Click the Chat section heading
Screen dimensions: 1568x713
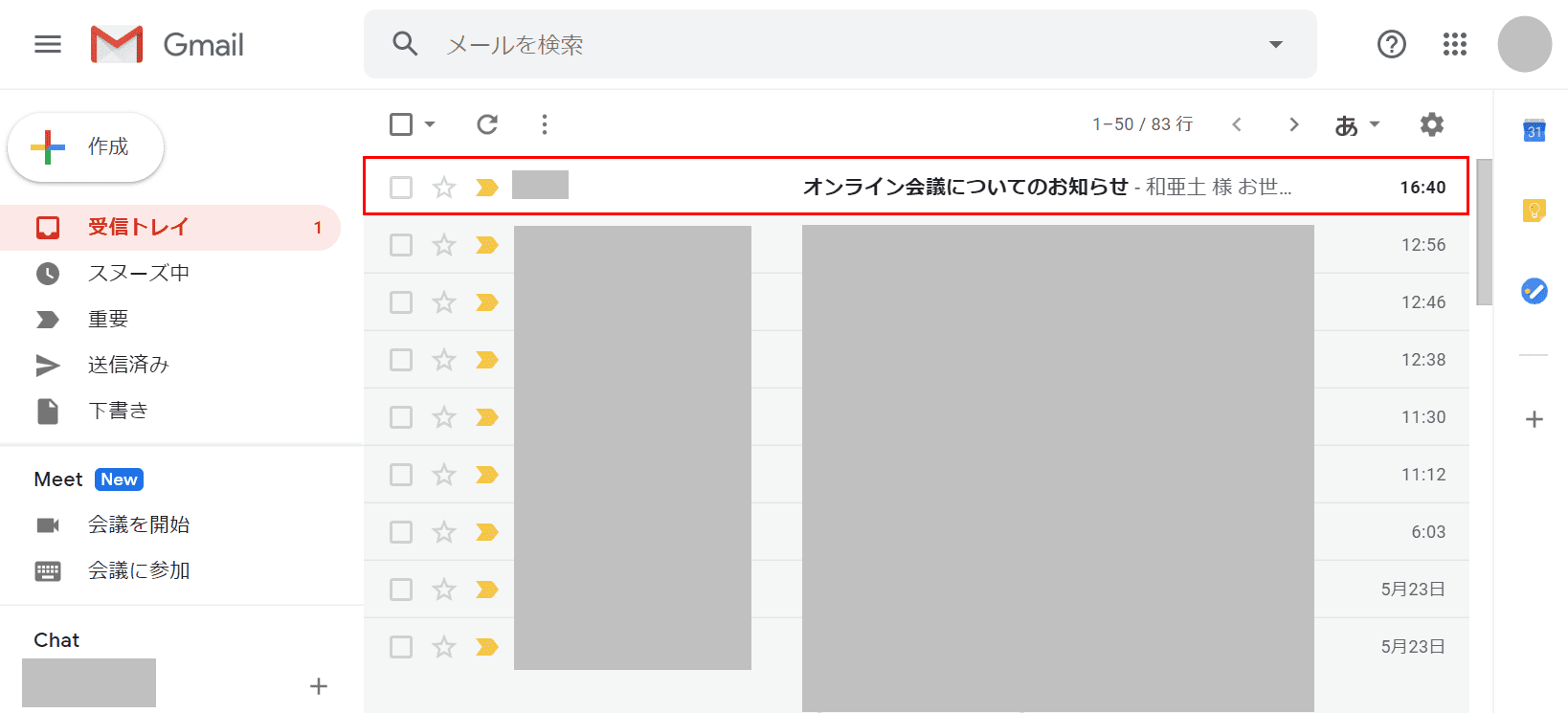coord(56,640)
